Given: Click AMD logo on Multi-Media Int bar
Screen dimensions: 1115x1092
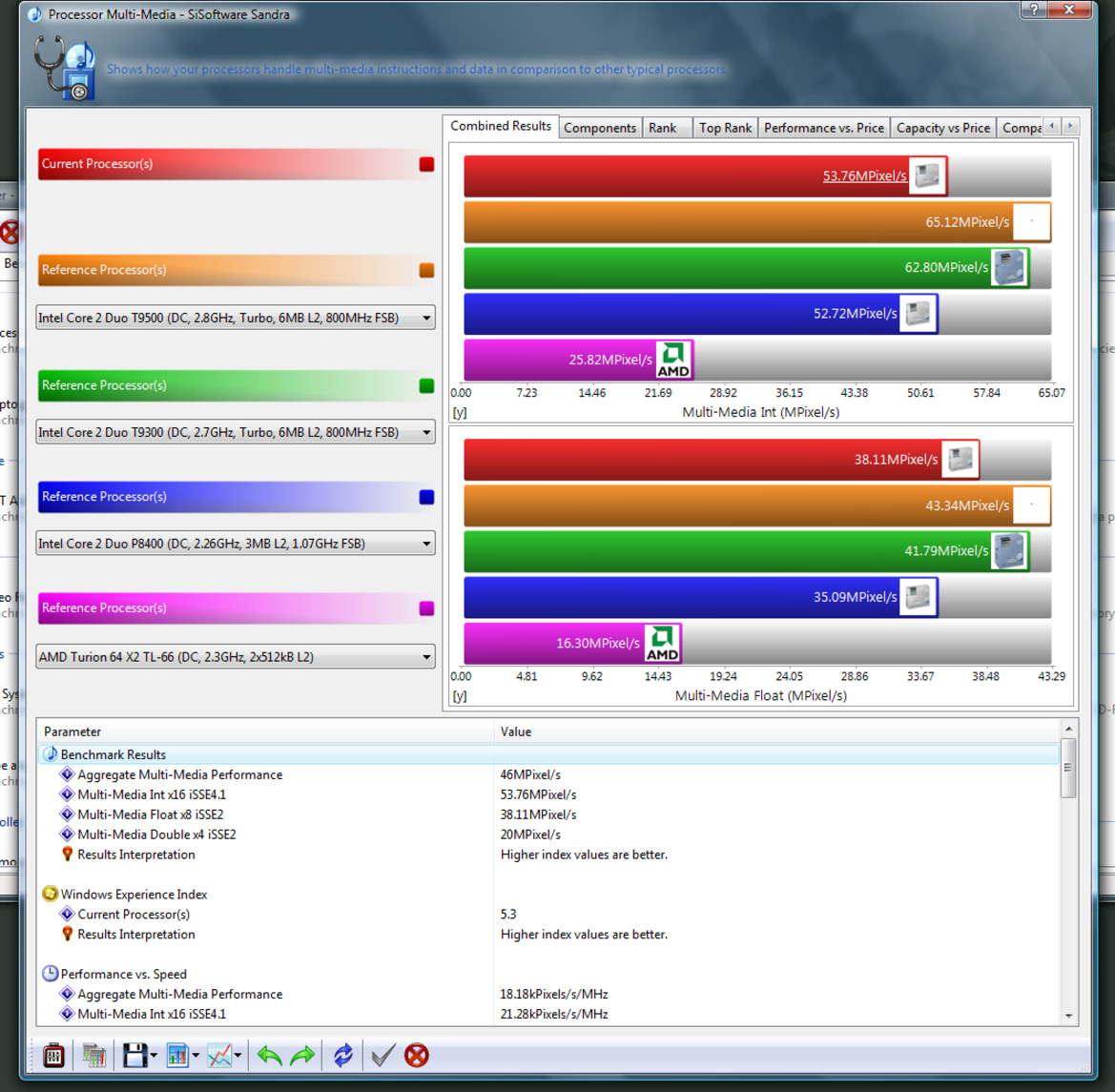Looking at the screenshot, I should point(672,360).
